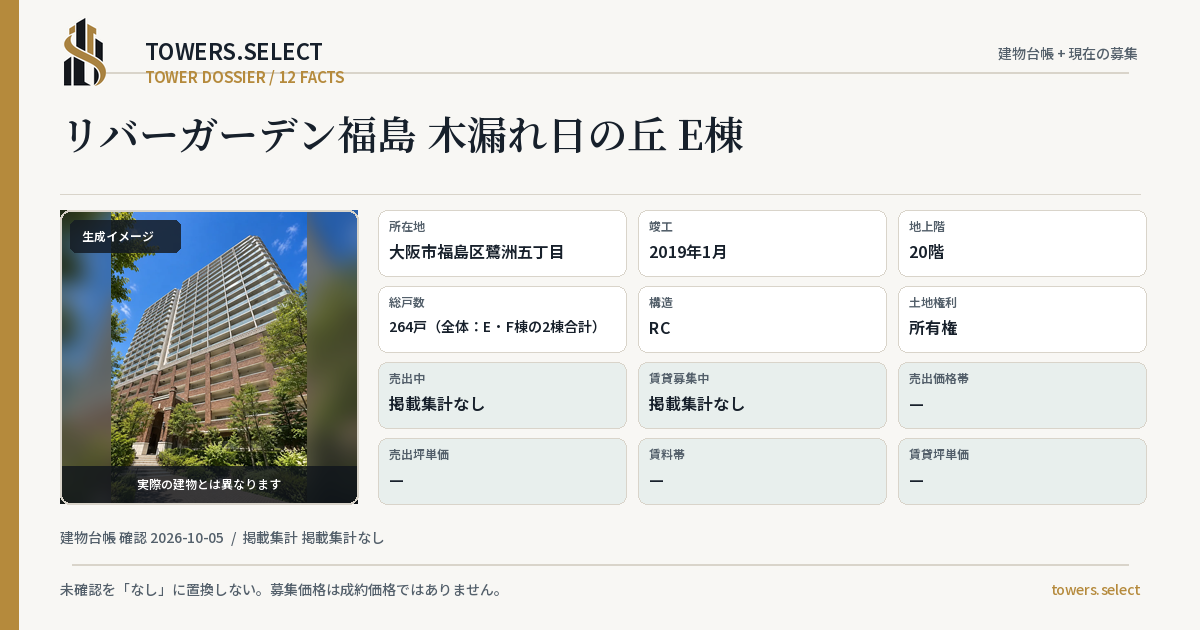Click the リバーガーデン福島 木漏れ日の丘 E棟 title
The image size is (1200, 630).
tap(404, 137)
